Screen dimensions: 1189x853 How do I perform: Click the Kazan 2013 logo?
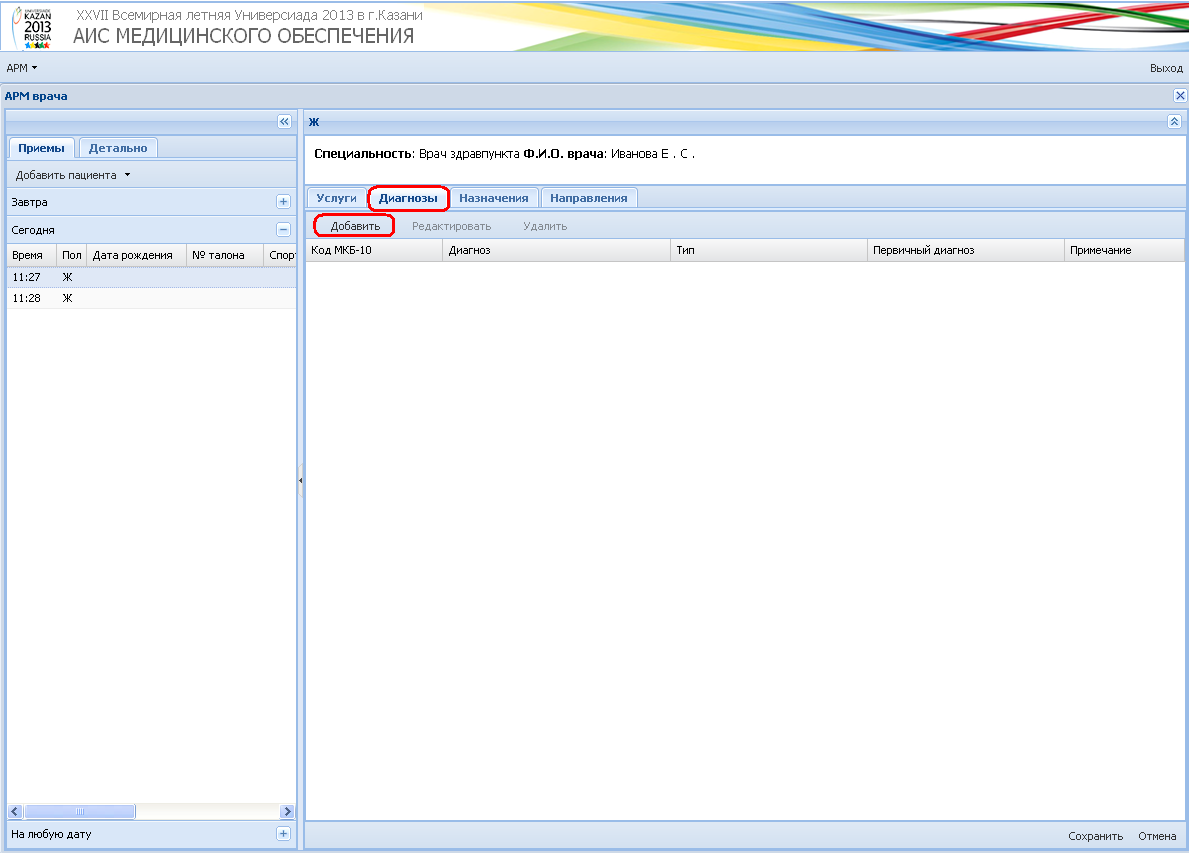click(32, 27)
